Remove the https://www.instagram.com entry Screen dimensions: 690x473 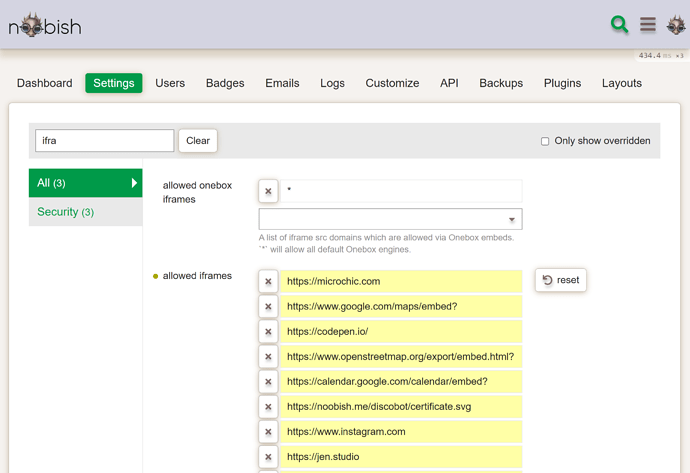(x=268, y=432)
